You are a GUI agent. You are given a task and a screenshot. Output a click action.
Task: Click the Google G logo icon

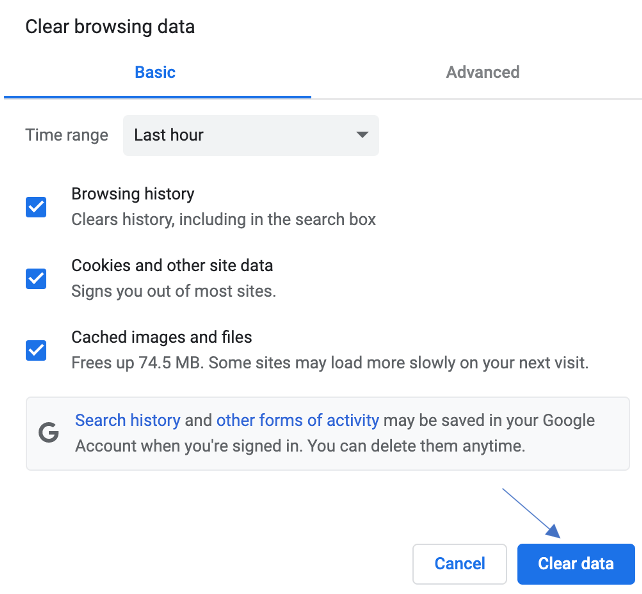pyautogui.click(x=48, y=433)
